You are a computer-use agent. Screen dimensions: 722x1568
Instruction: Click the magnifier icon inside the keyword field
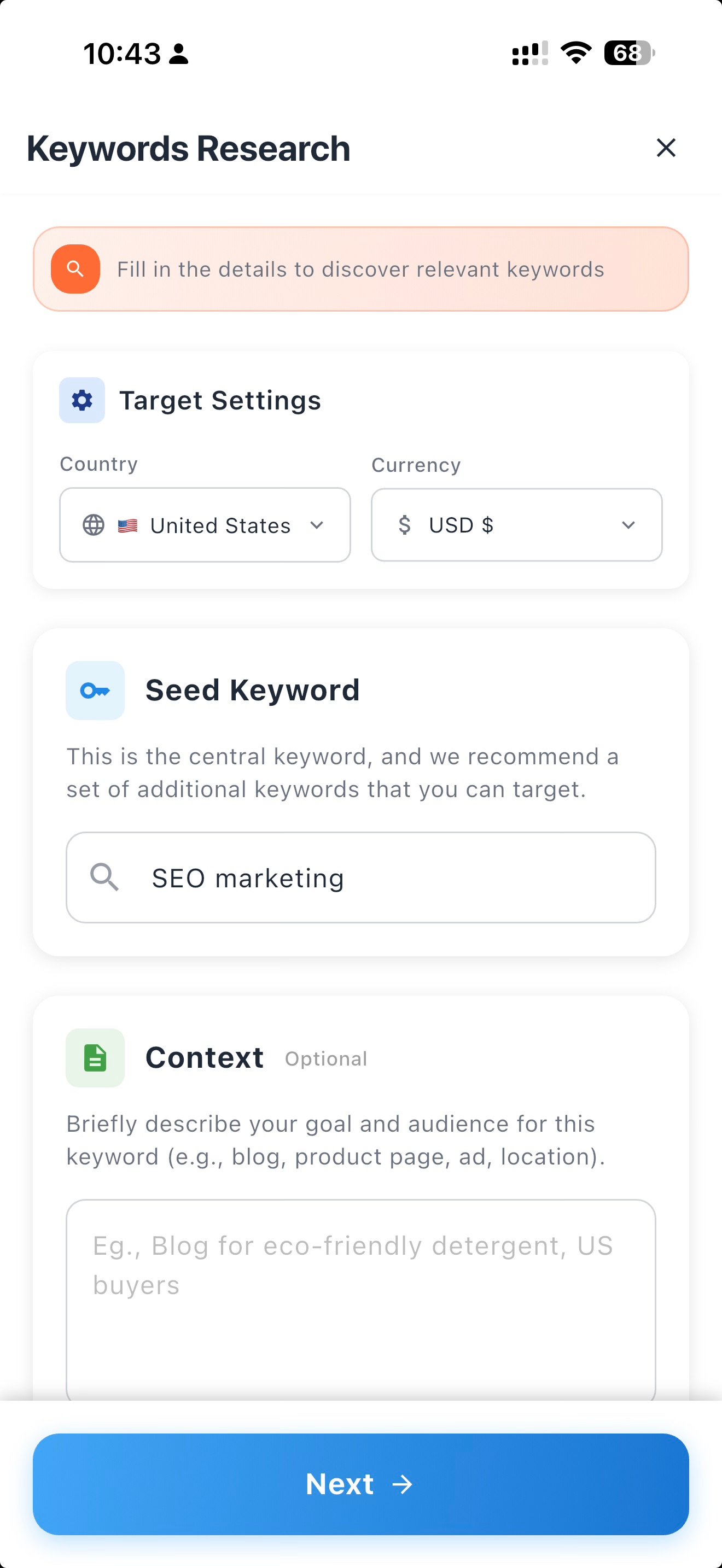(107, 877)
